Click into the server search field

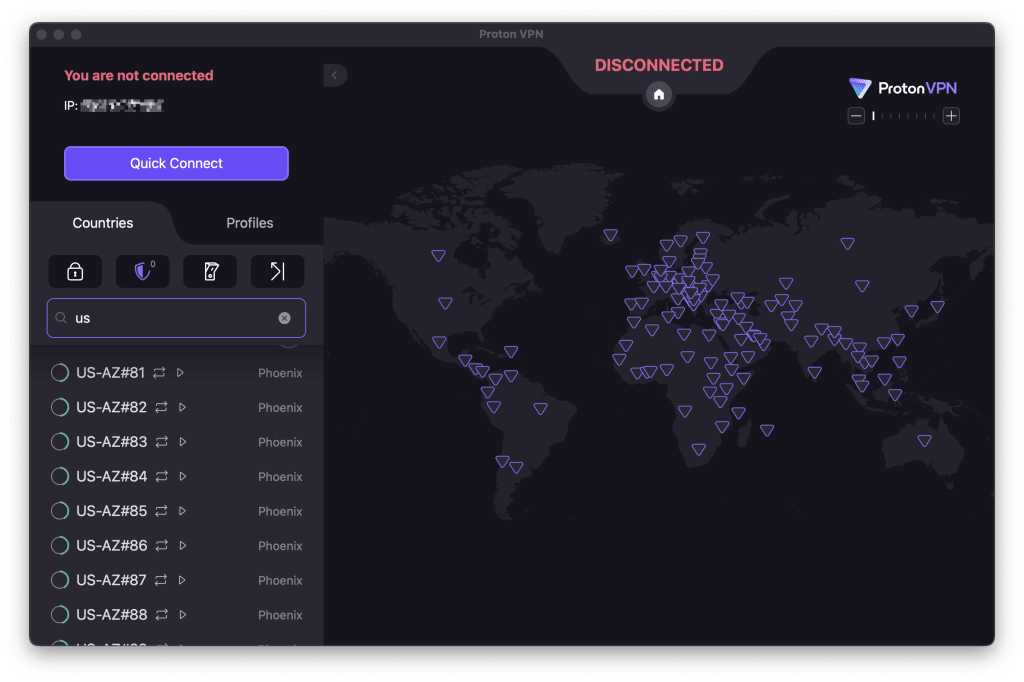(176, 318)
